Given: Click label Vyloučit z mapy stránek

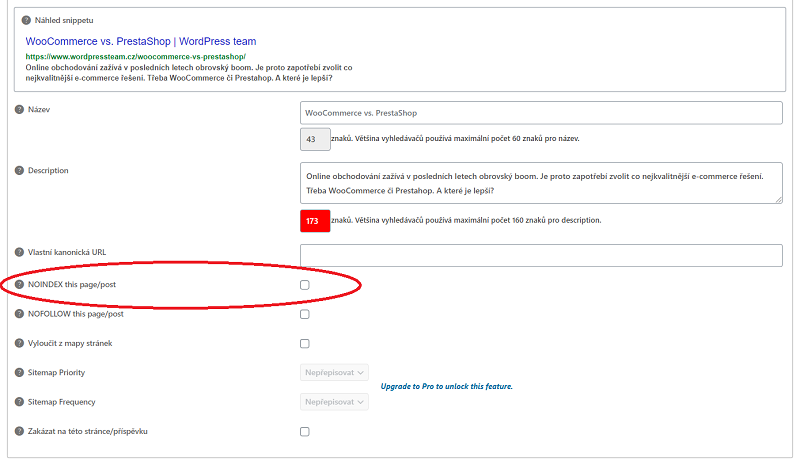Looking at the screenshot, I should click(x=70, y=343).
